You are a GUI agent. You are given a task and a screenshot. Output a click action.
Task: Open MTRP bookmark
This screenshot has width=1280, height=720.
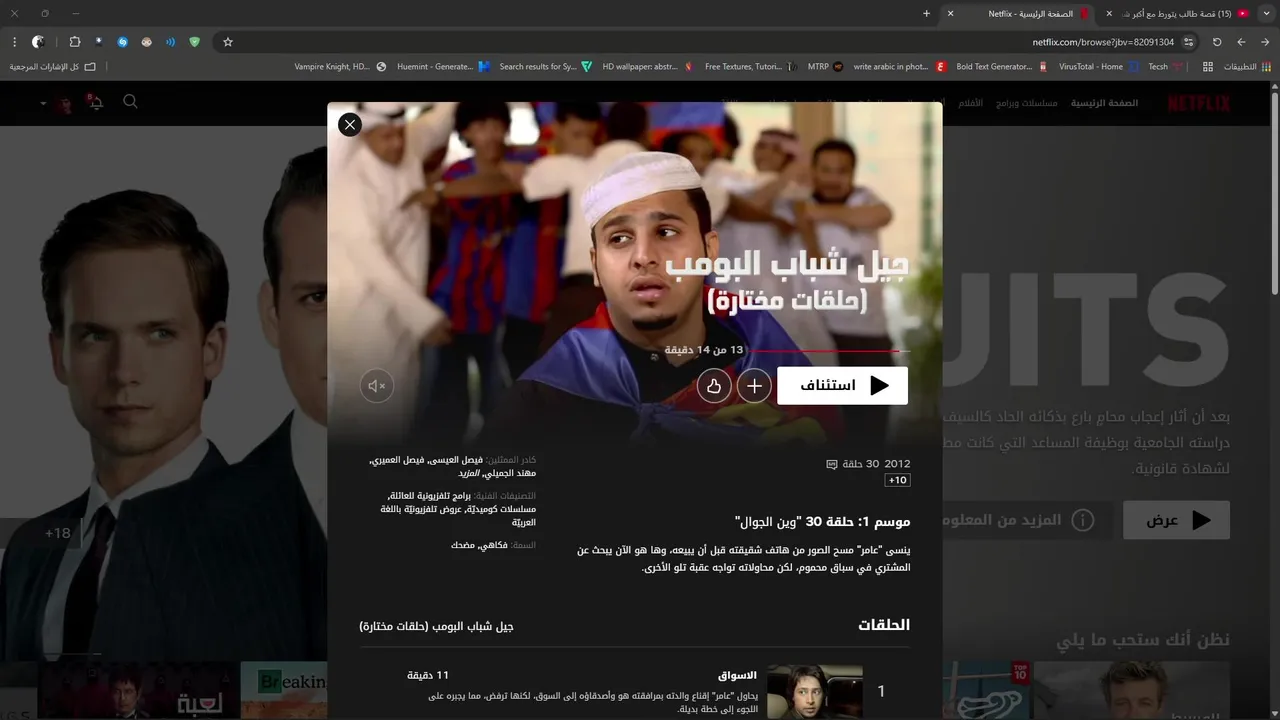pyautogui.click(x=824, y=67)
